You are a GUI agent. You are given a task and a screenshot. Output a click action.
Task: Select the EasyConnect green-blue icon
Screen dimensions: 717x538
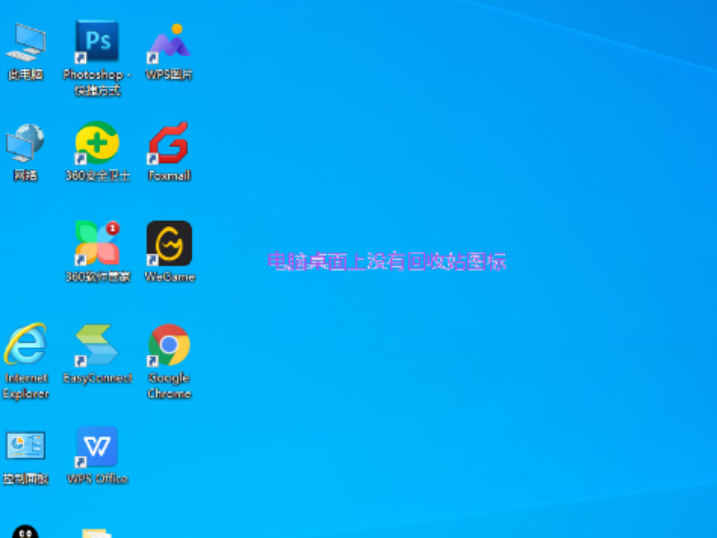(x=97, y=345)
